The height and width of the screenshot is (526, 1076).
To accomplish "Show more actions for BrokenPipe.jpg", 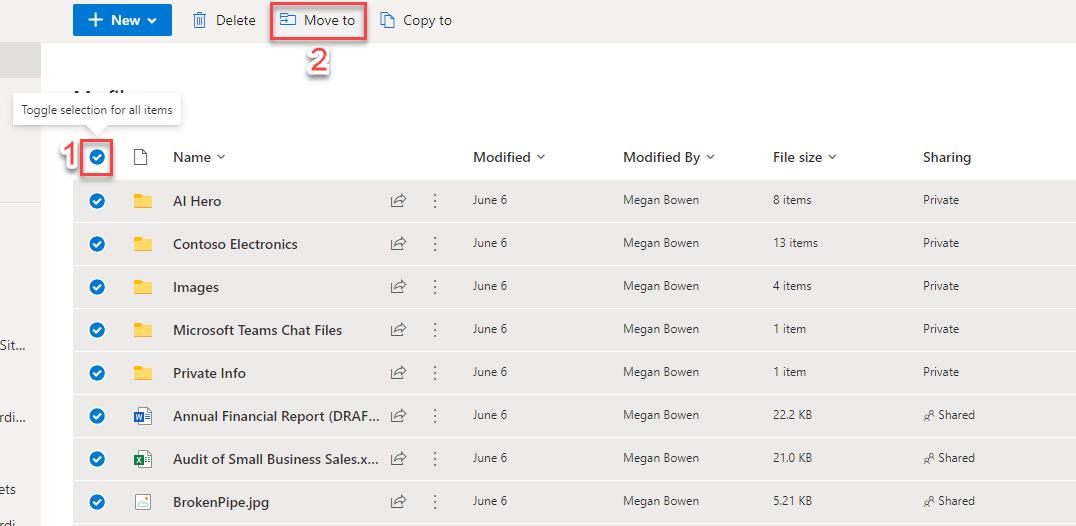I will point(434,502).
